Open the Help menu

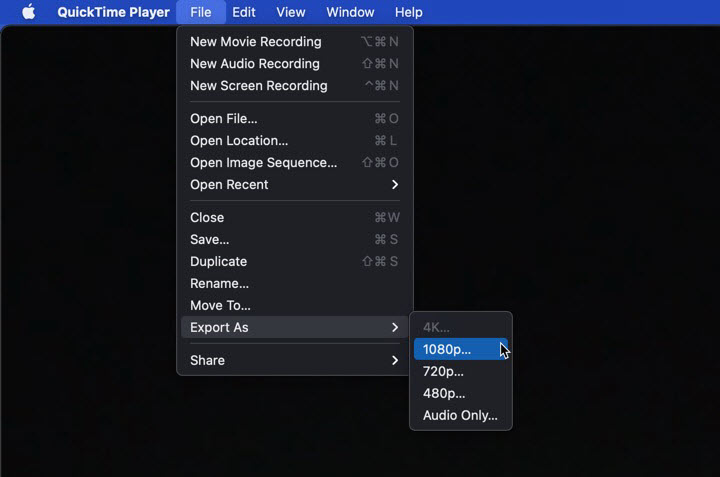(x=408, y=12)
